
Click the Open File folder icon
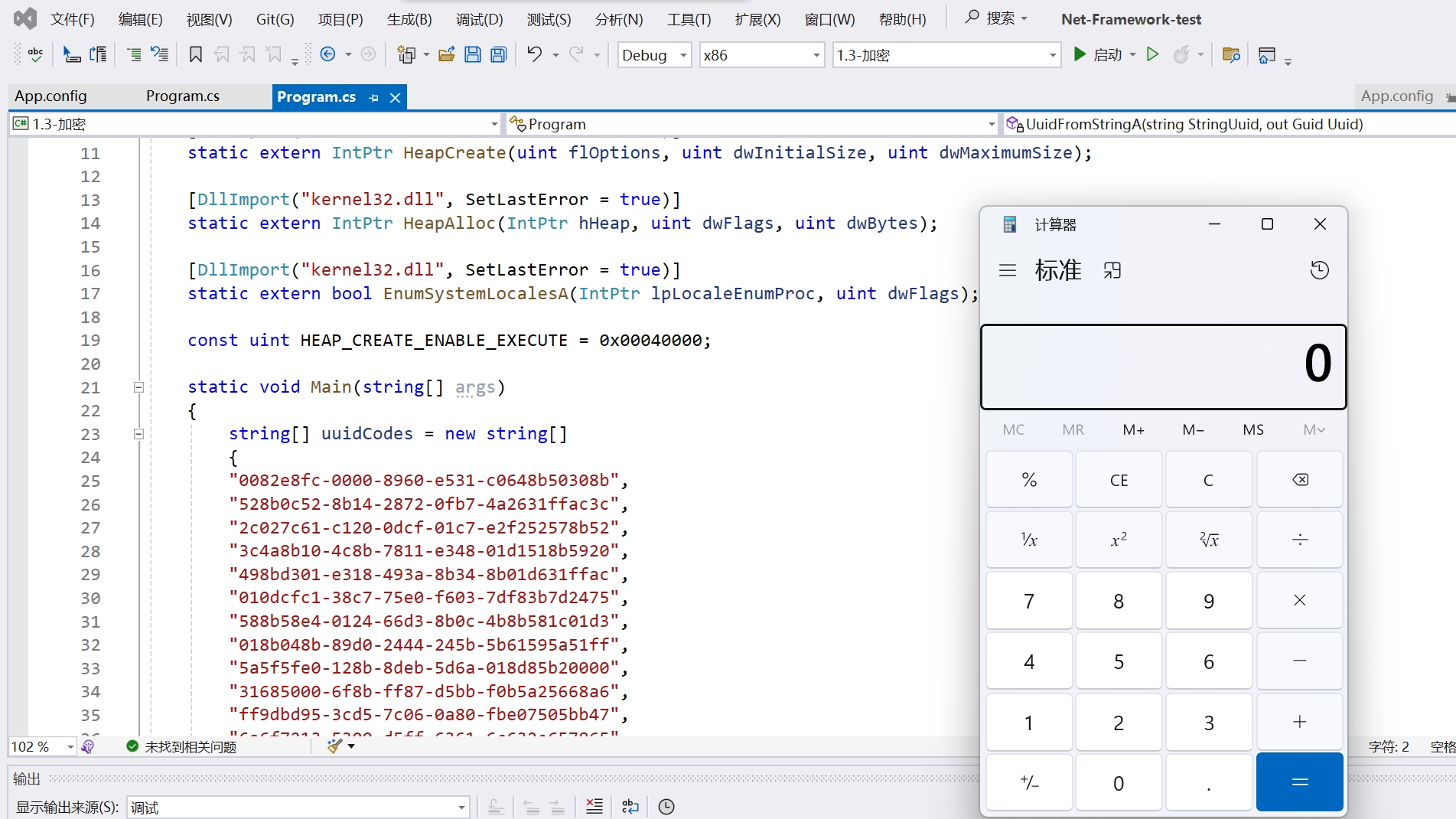447,54
